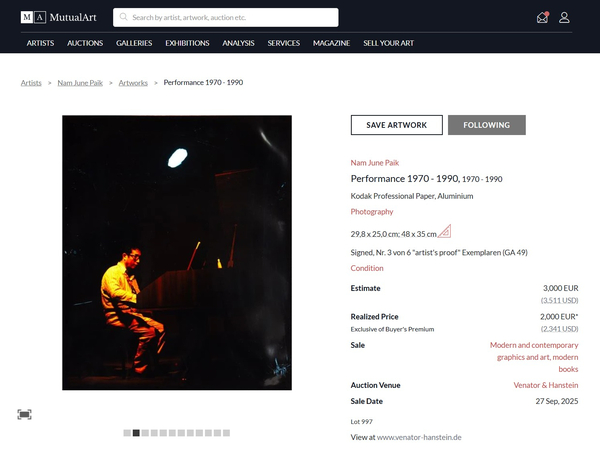Open the envelope notifications icon
The height and width of the screenshot is (450, 600).
542,17
